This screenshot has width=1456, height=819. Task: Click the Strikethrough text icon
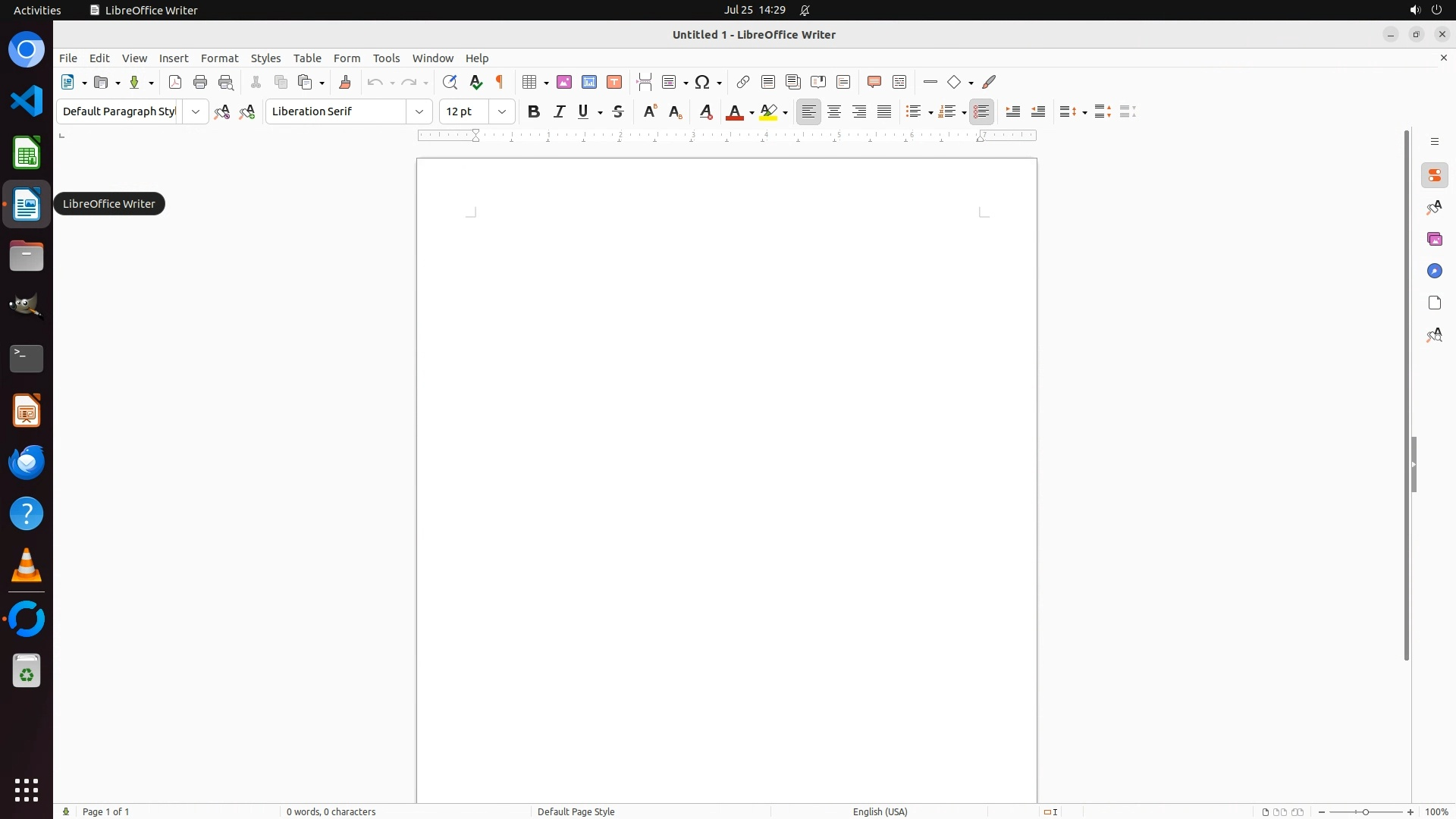point(618,111)
